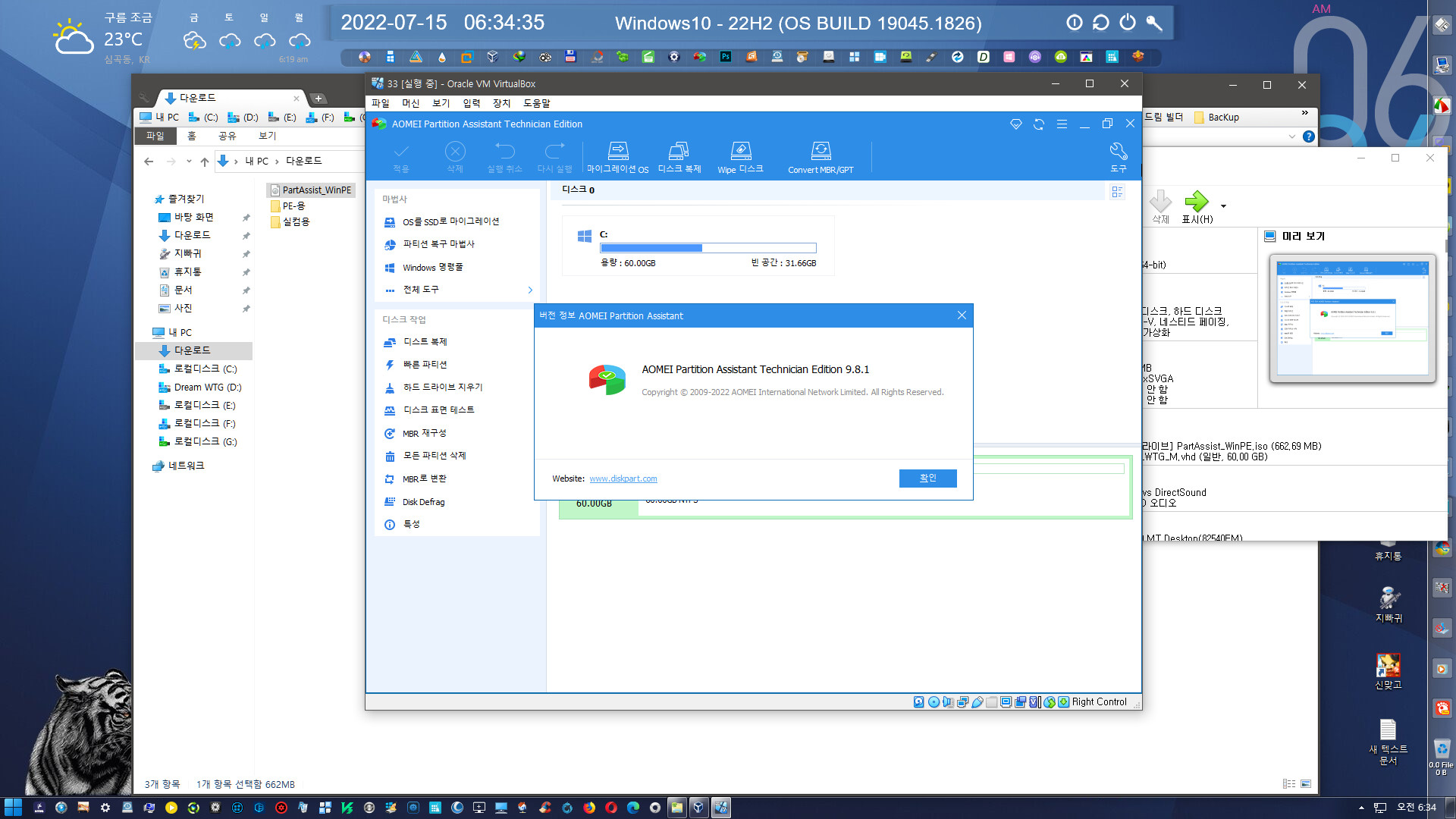
Task: Open 새 텍스트 문서 on desktop
Action: pyautogui.click(x=1388, y=742)
